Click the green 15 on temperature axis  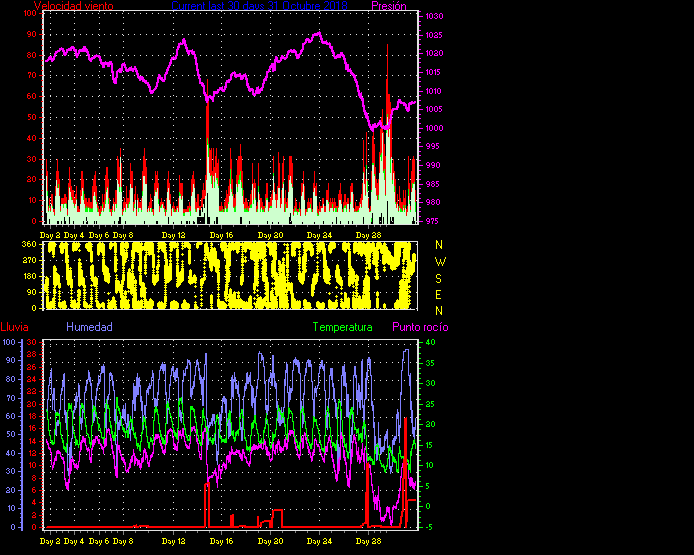point(430,445)
